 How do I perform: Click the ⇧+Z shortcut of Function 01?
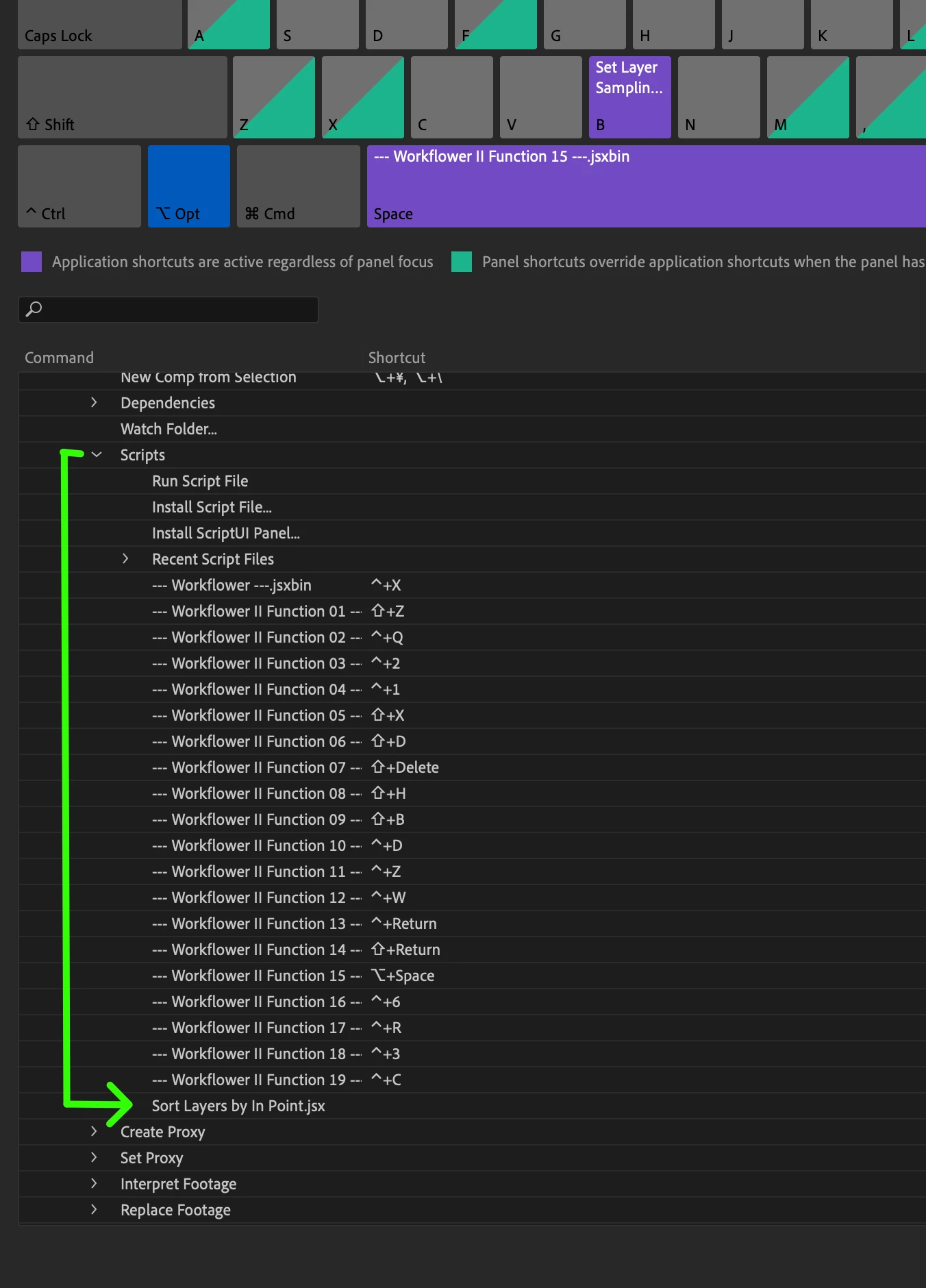pos(388,611)
